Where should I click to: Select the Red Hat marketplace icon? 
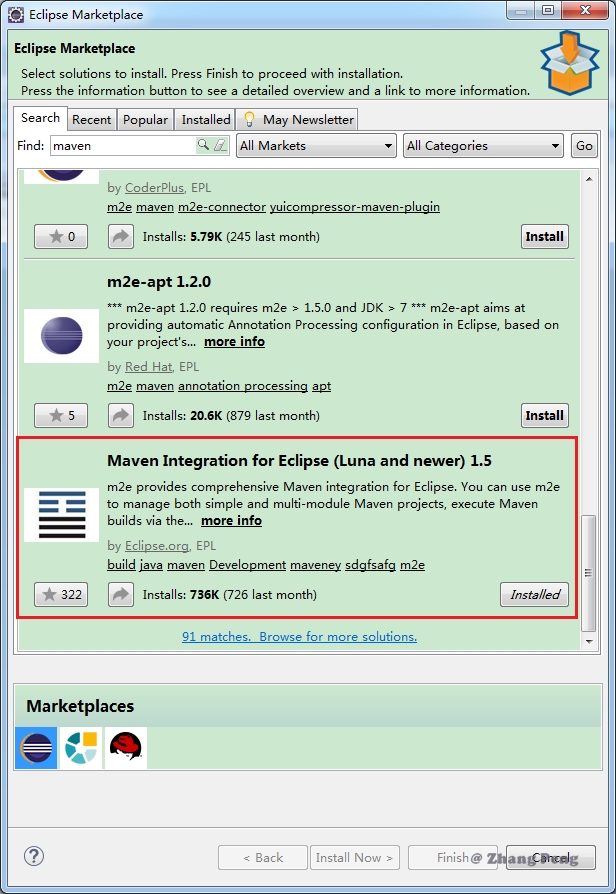pos(126,748)
